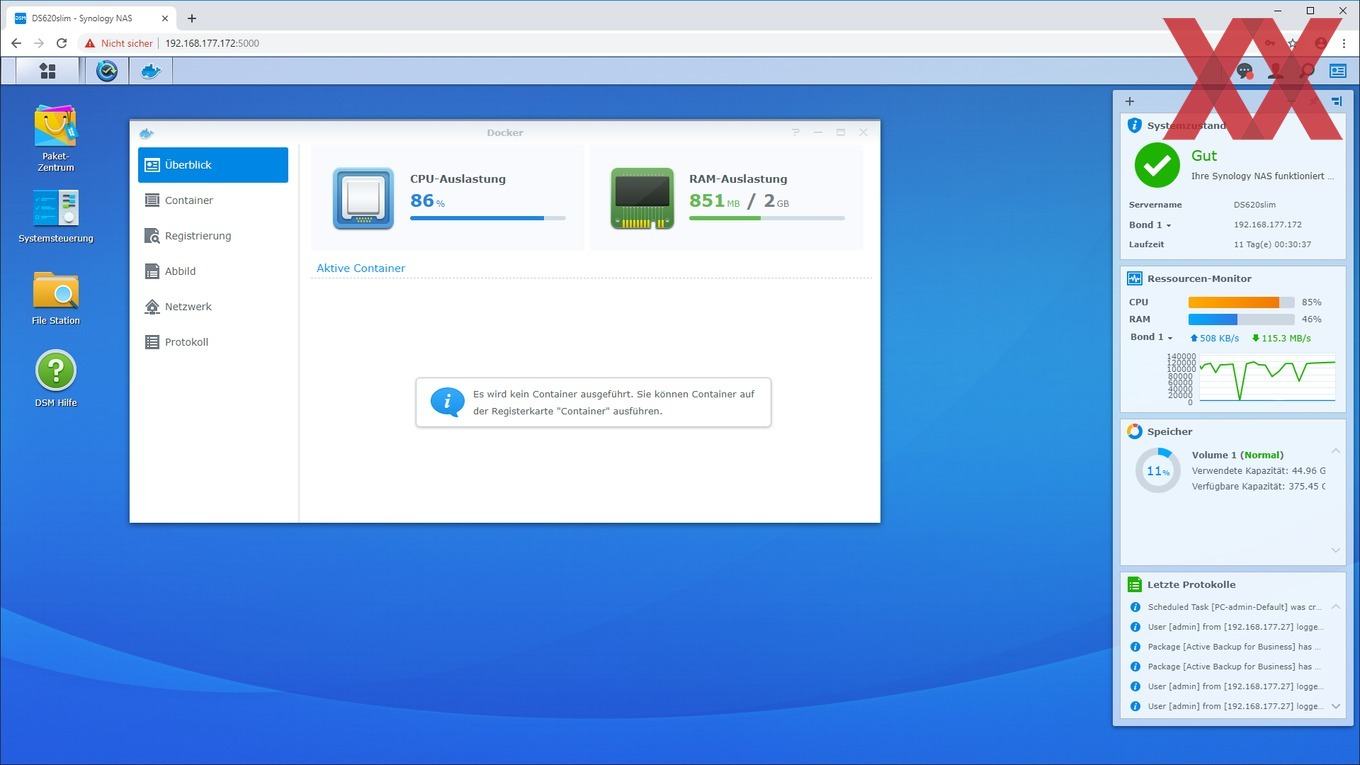Click up chevron in Letzte Protokolle widget

tap(1336, 607)
